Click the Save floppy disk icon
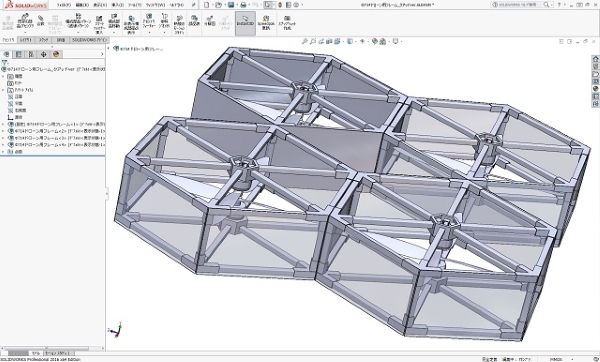600x362 pixels. point(231,5)
